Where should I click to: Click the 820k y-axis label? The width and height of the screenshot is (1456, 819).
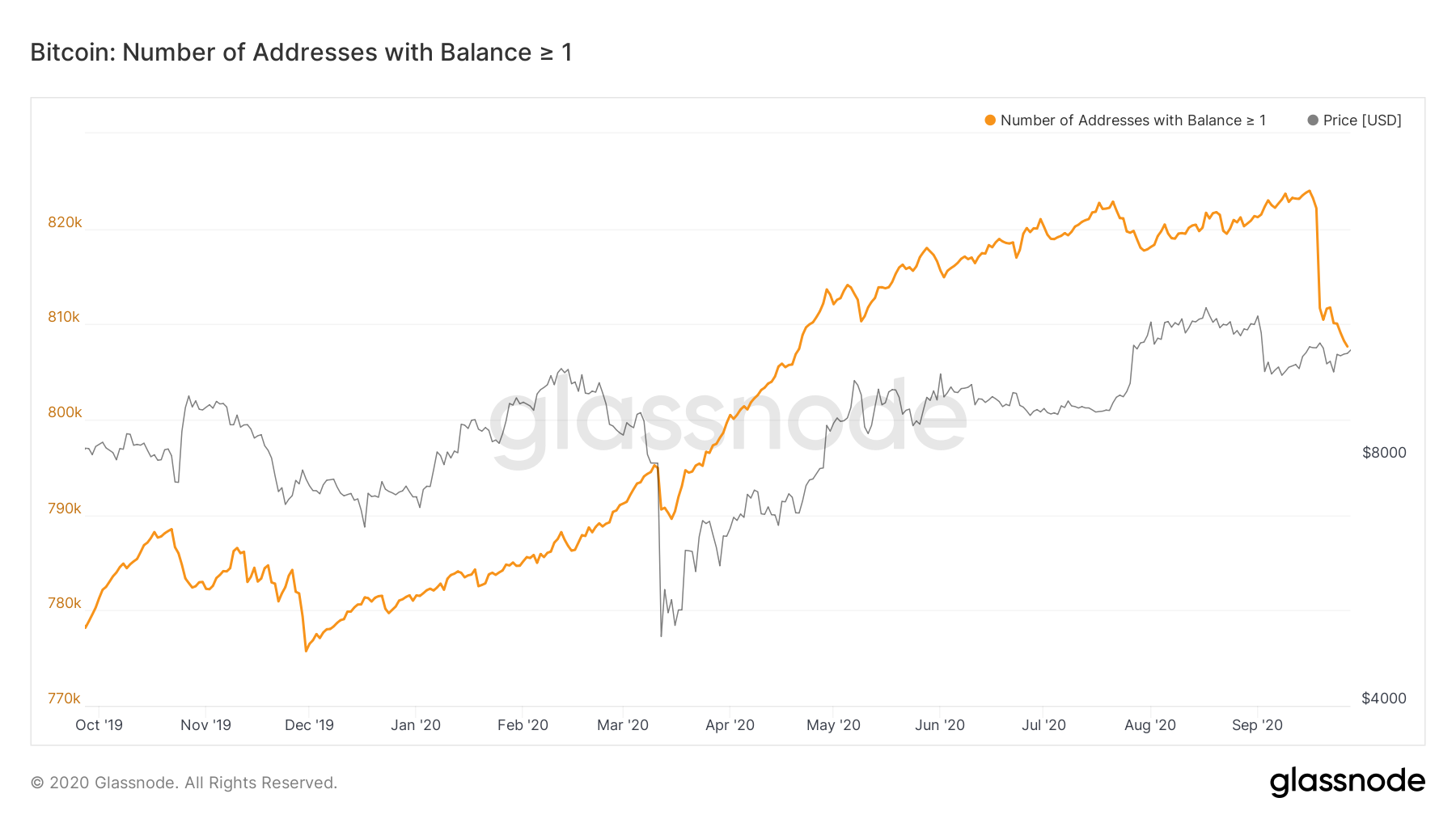pyautogui.click(x=65, y=222)
